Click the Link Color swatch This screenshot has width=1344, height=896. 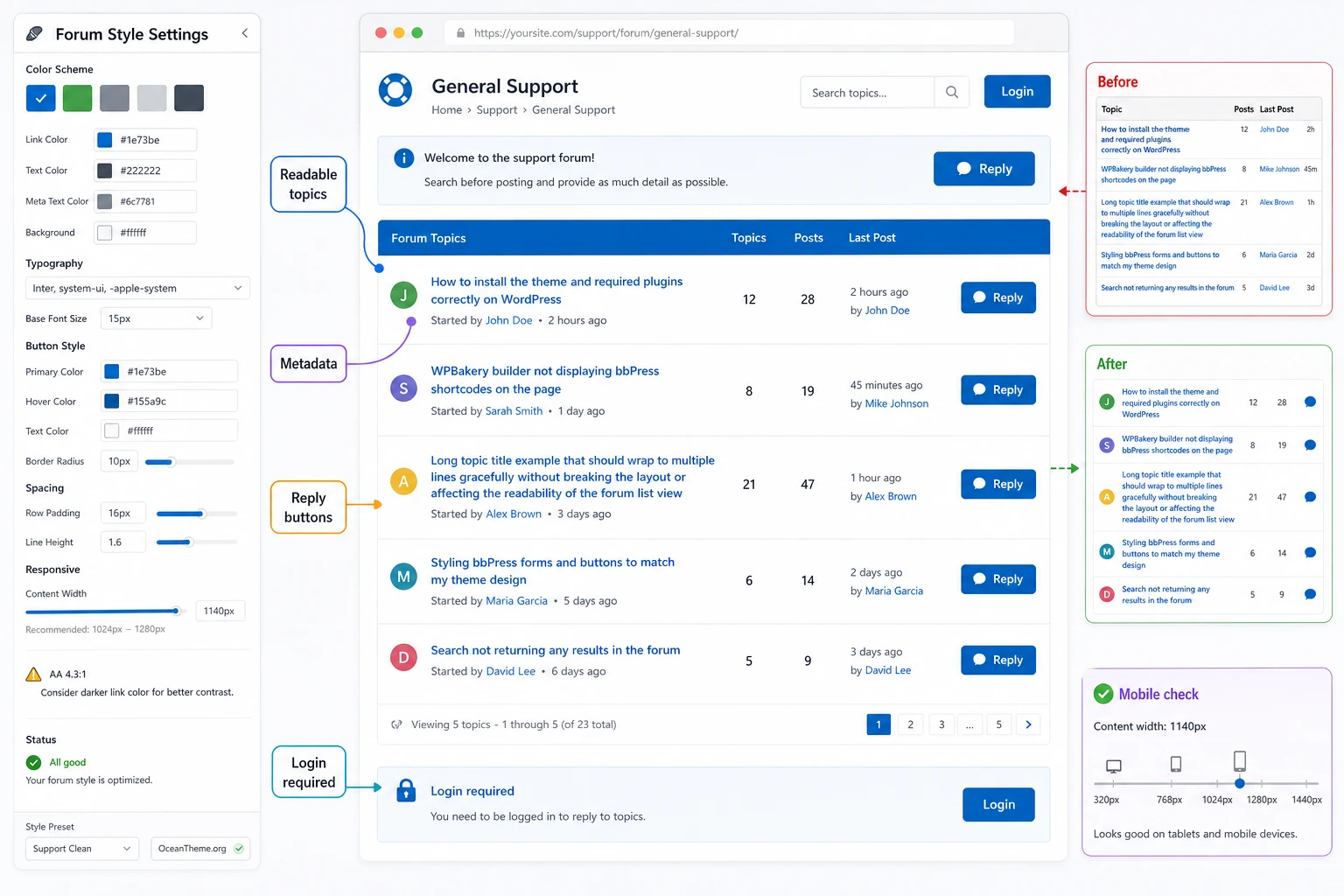click(105, 140)
